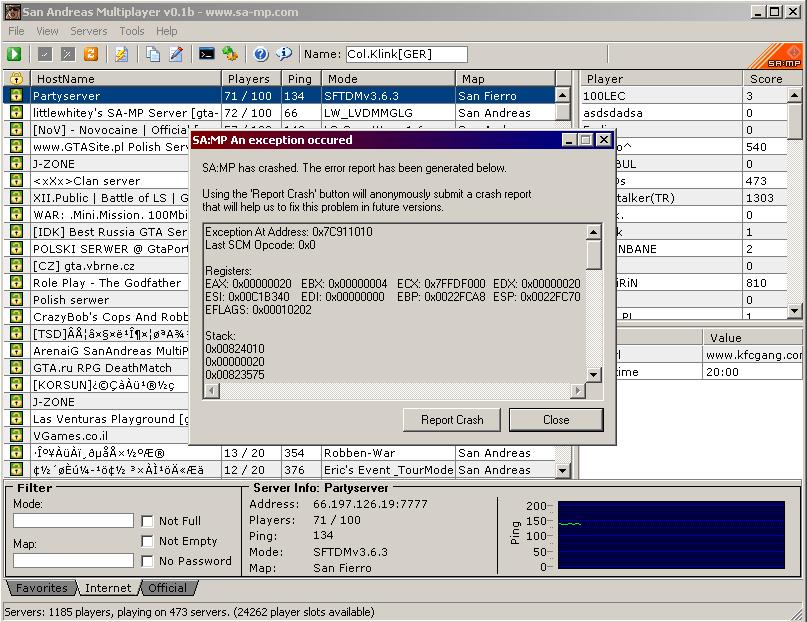Image resolution: width=807 pixels, height=622 pixels.
Task: Click the crash report scroll down arrow
Action: coord(593,375)
